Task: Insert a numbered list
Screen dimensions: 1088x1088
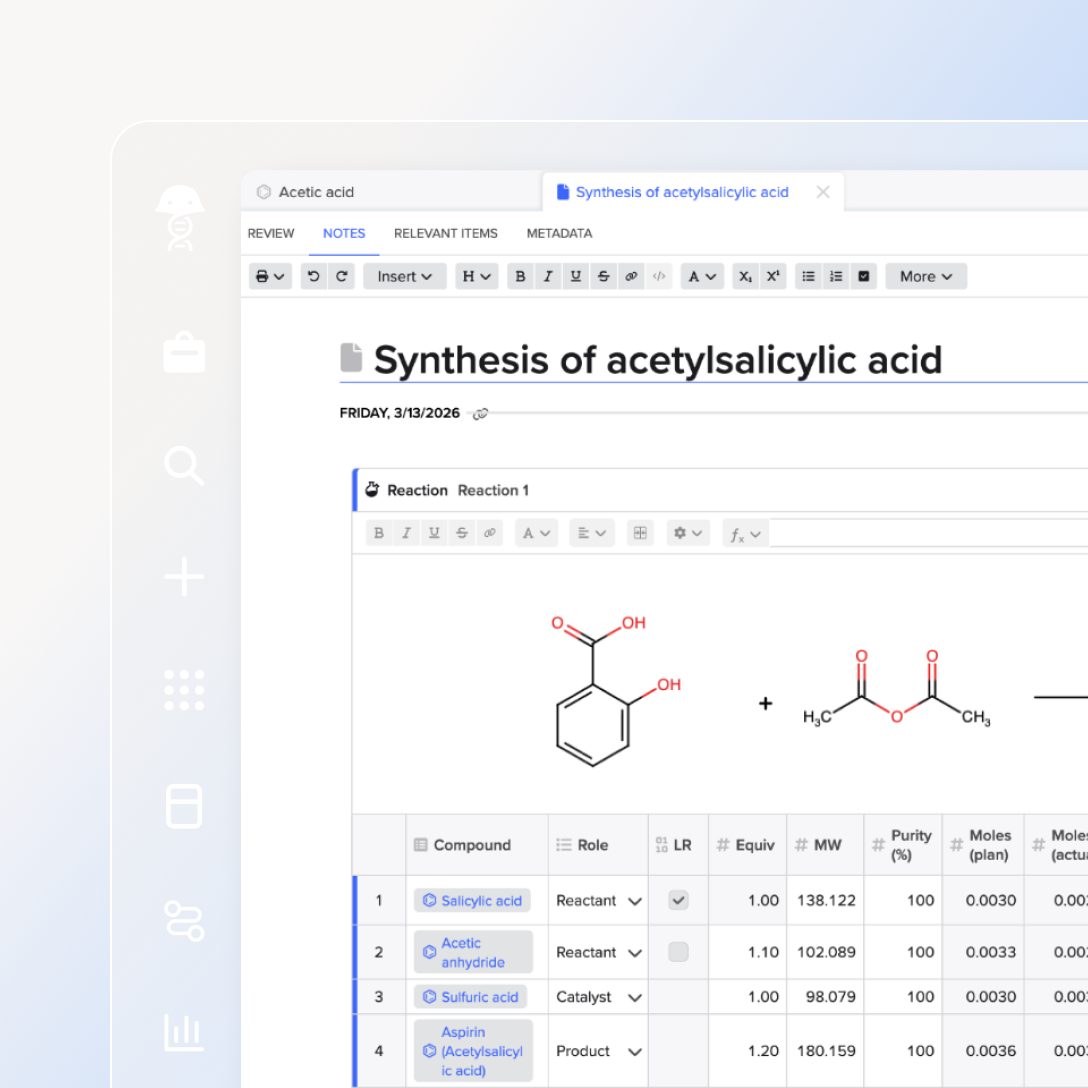Action: [x=836, y=276]
